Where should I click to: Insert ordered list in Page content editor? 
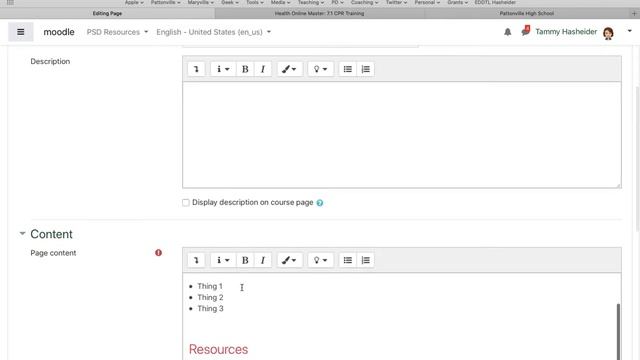coord(366,260)
